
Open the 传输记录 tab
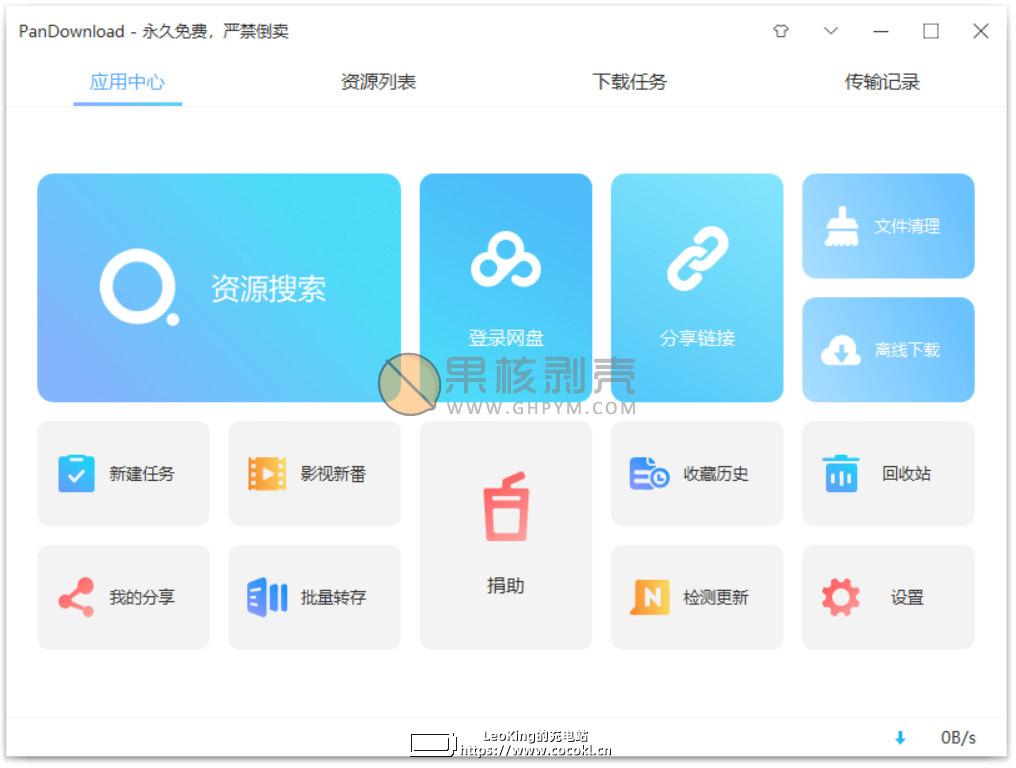pos(882,82)
